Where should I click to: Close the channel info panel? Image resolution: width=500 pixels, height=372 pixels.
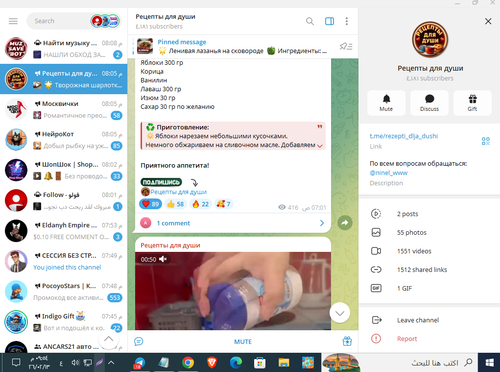pos(488,21)
